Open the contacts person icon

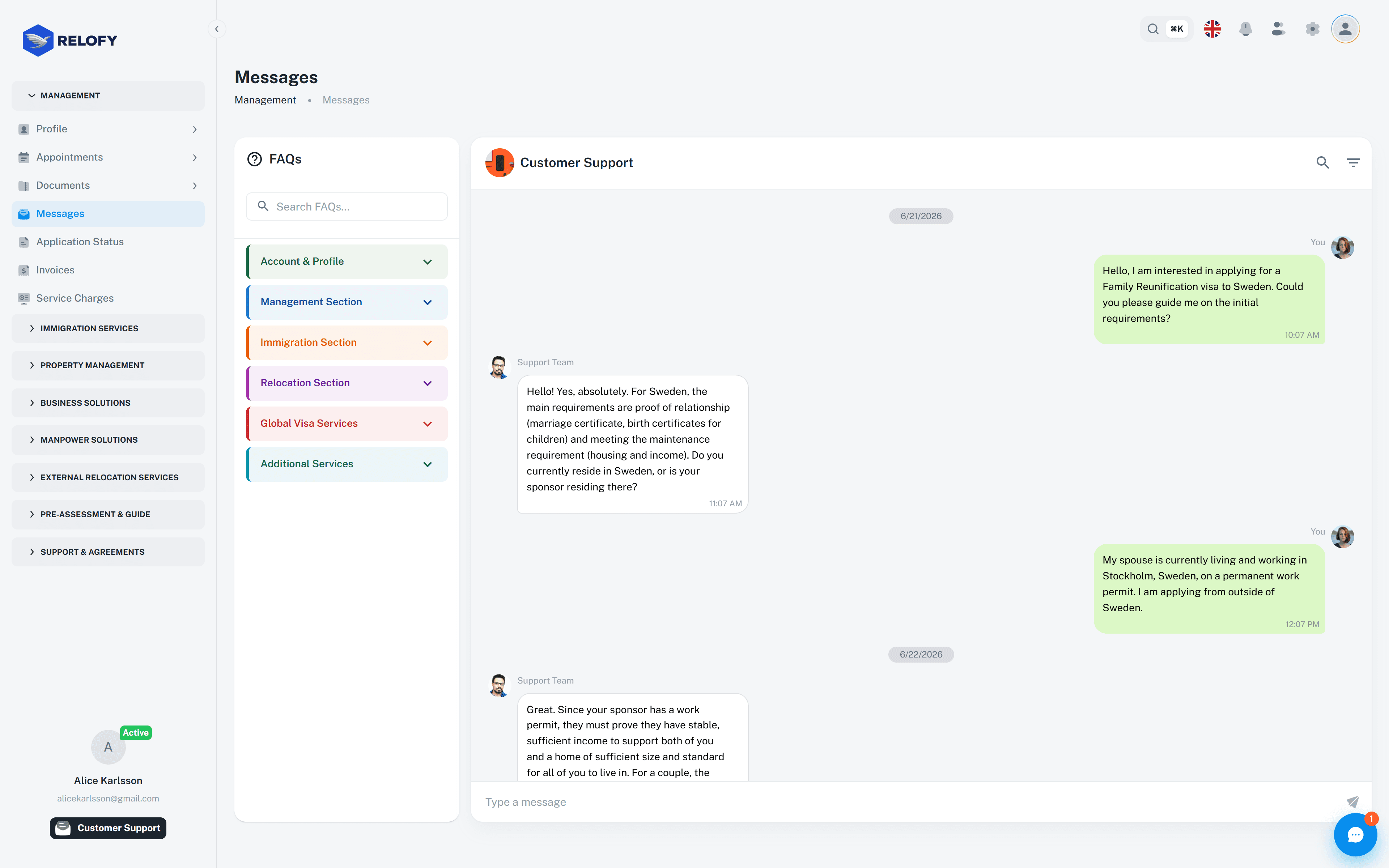[1278, 29]
